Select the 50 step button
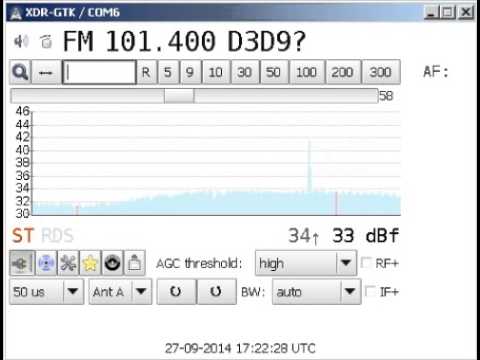 pyautogui.click(x=274, y=72)
